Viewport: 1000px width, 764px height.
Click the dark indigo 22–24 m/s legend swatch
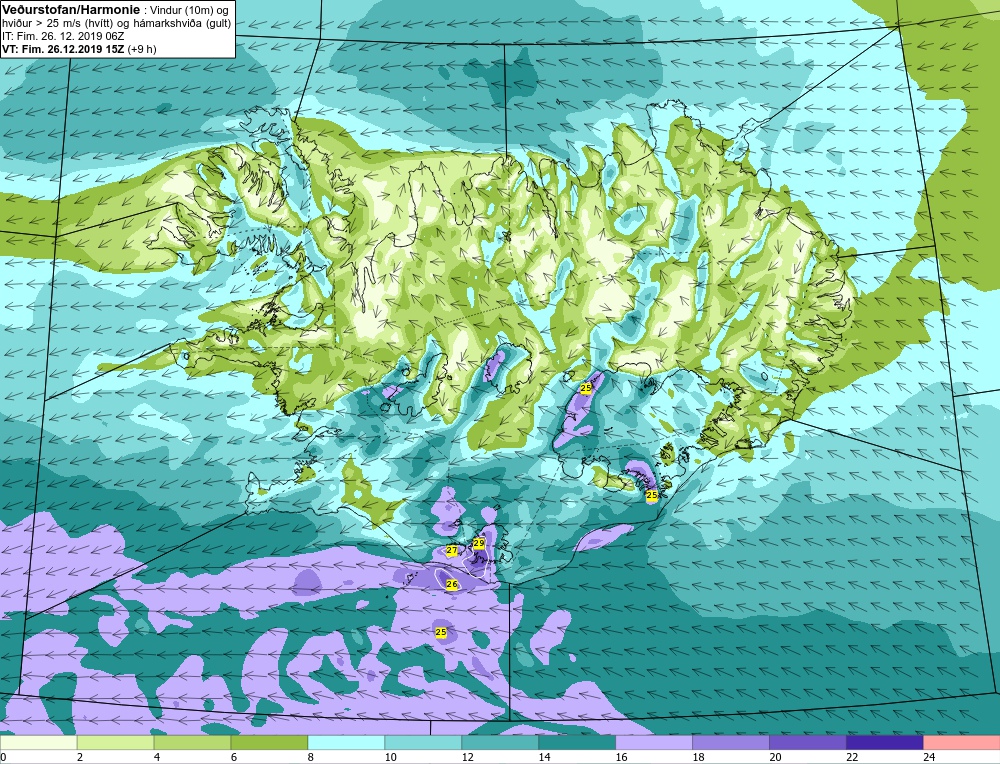[885, 743]
